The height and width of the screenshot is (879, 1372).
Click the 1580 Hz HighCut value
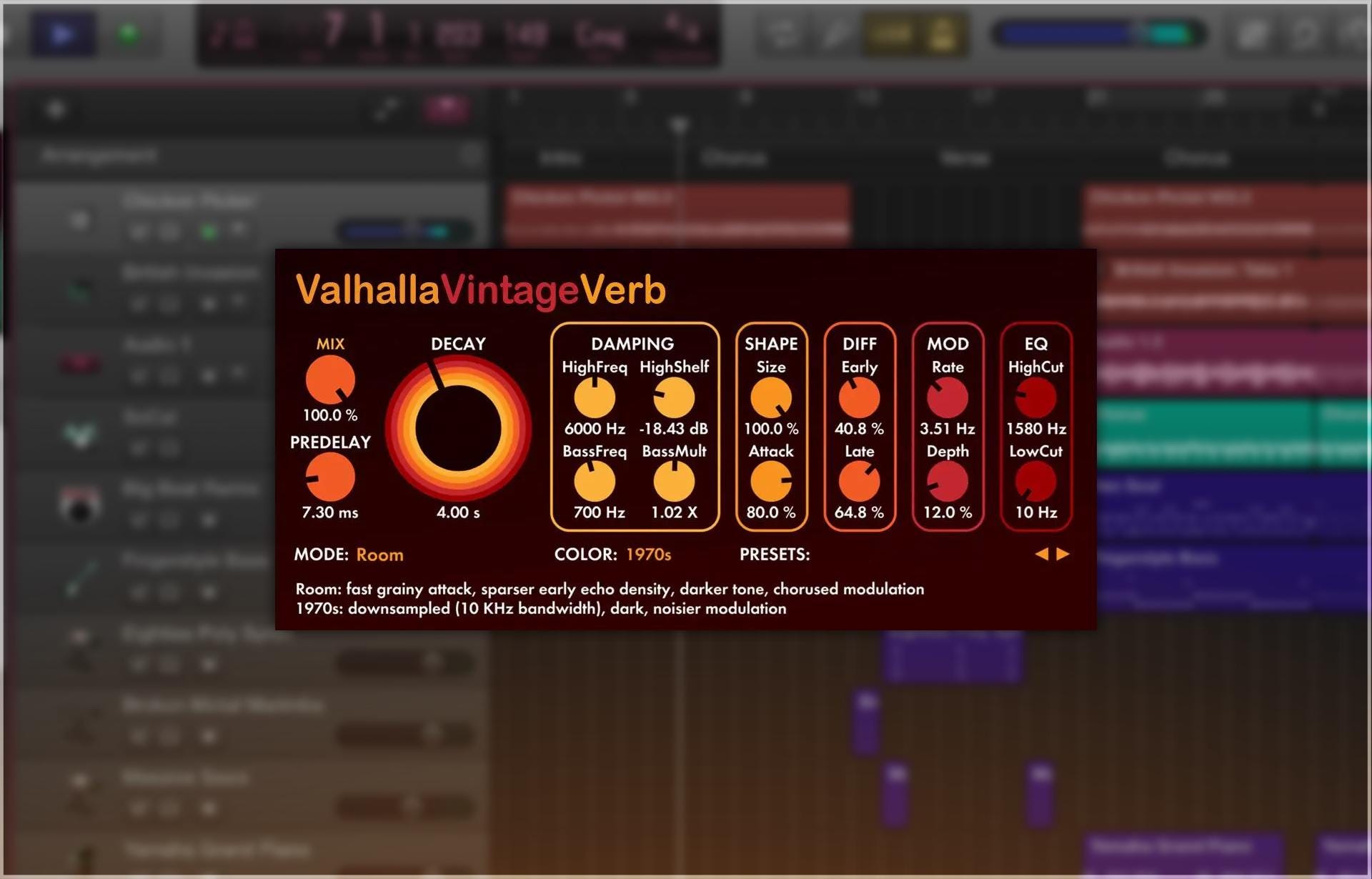tap(1035, 429)
